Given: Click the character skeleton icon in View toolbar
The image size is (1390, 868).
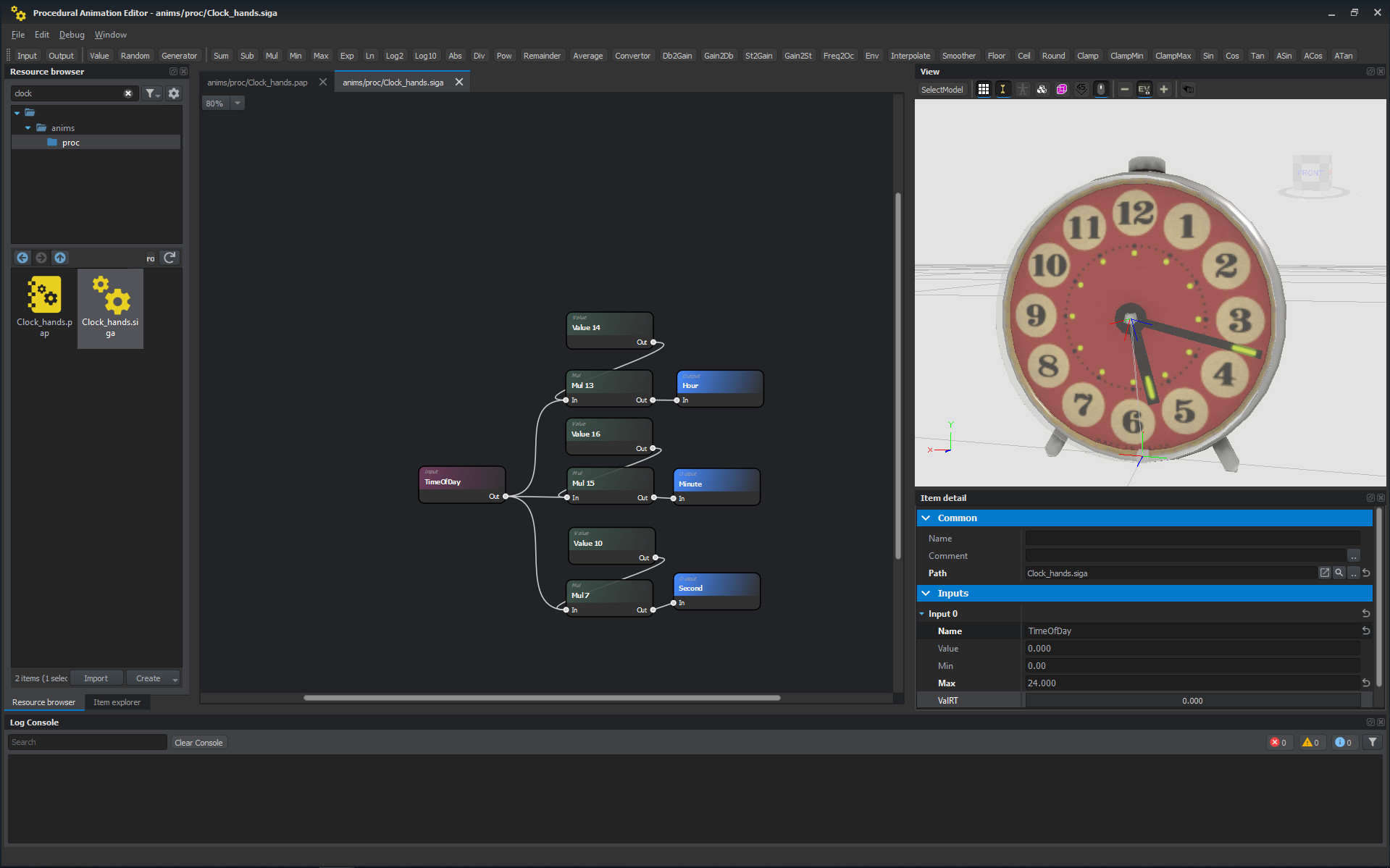Looking at the screenshot, I should 1023,89.
